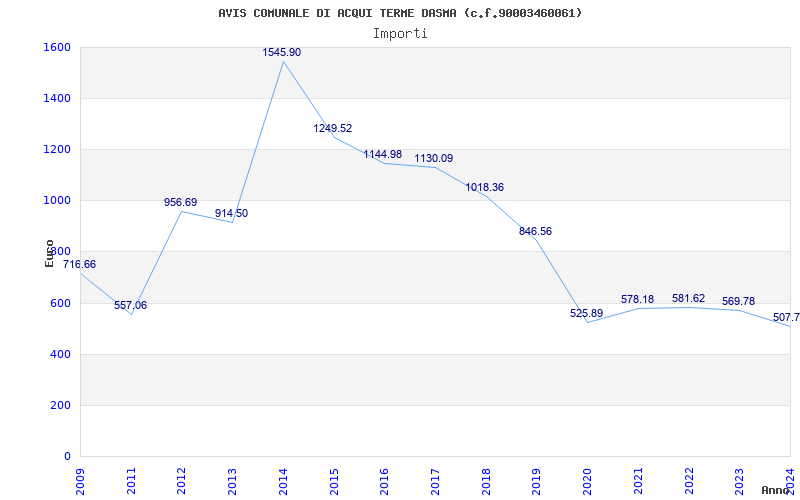Click data label 1249.52
The image size is (800, 500).
(x=333, y=128)
